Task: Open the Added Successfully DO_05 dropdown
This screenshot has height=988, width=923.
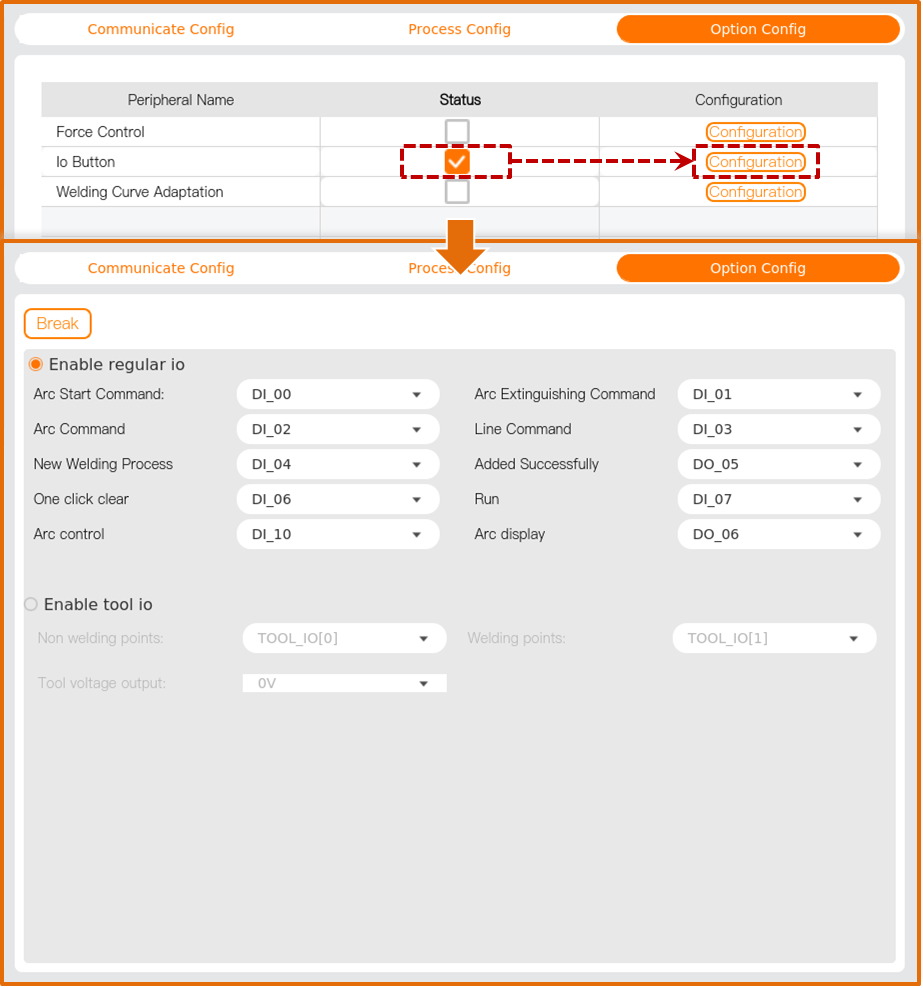Action: click(x=779, y=464)
